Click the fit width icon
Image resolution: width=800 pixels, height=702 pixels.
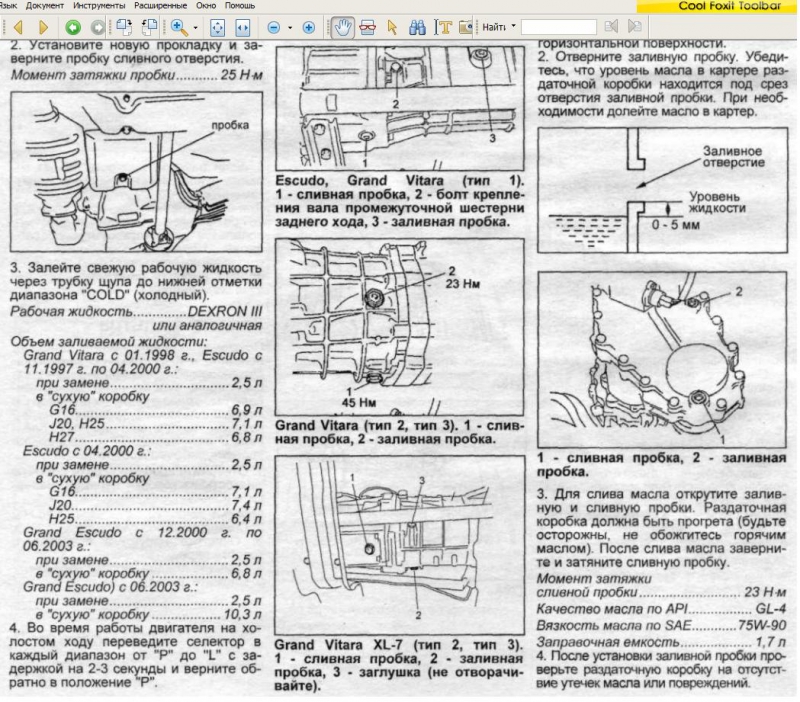click(x=242, y=27)
